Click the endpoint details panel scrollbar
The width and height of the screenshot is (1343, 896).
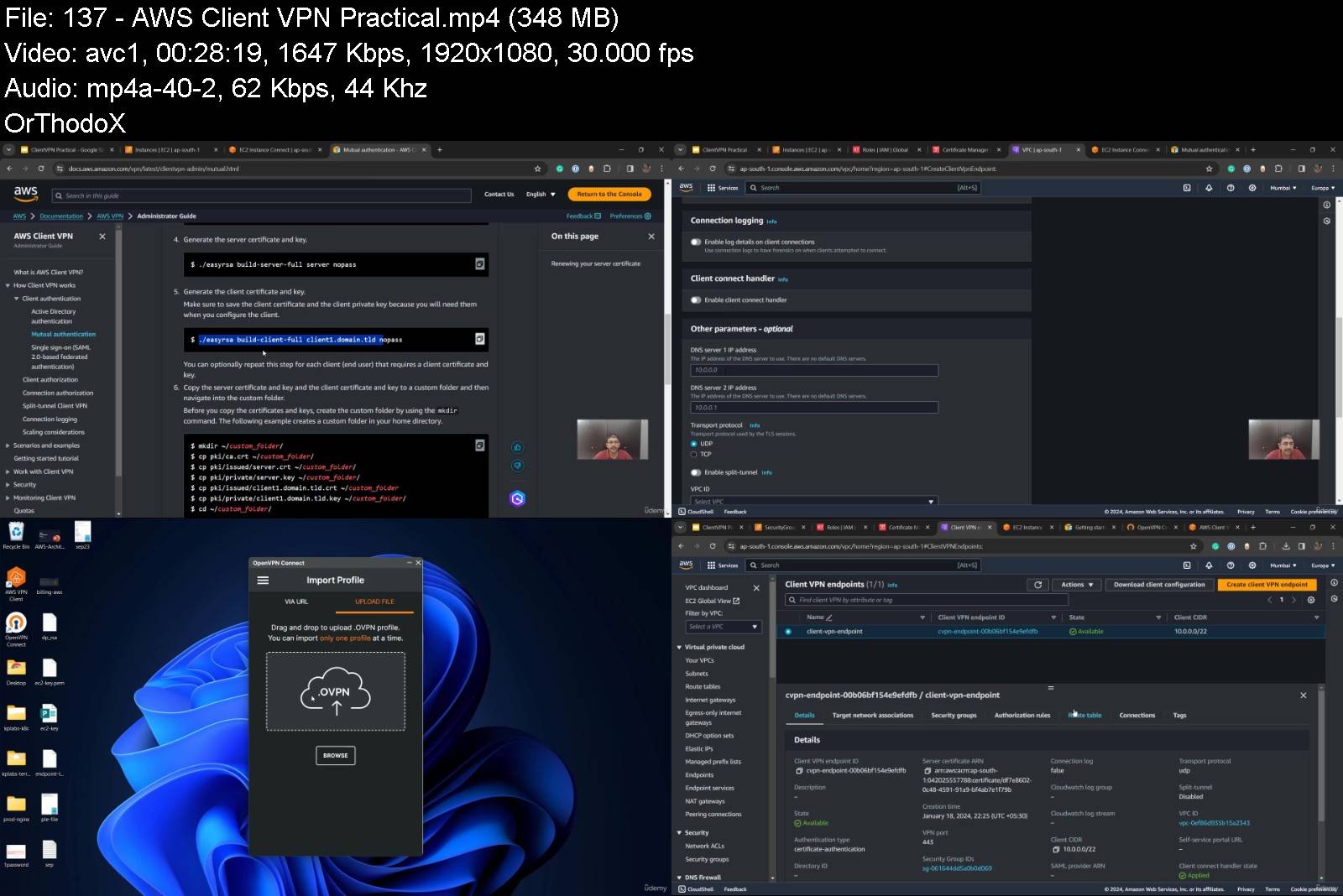click(x=1322, y=755)
